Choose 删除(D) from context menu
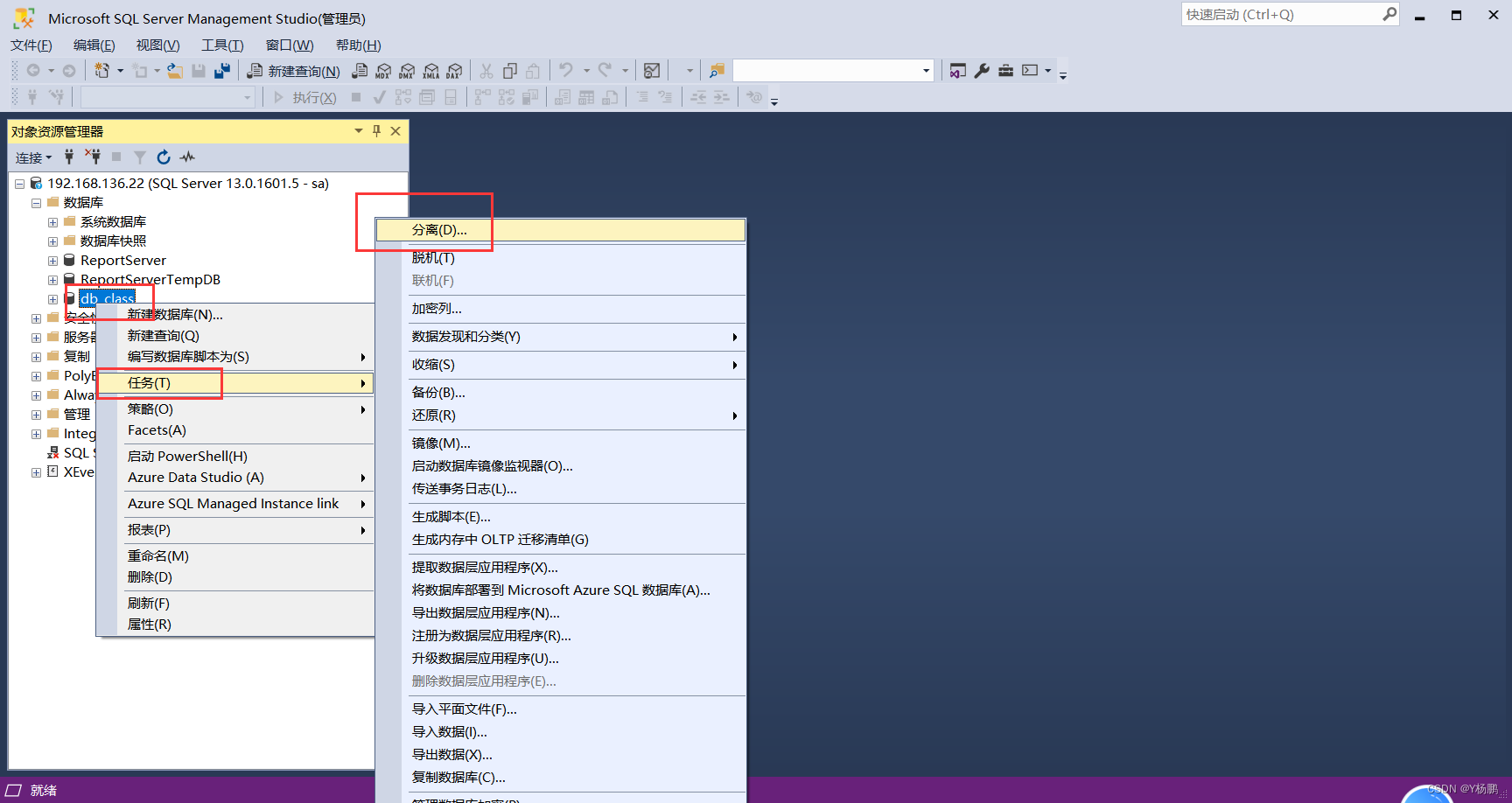 235,577
